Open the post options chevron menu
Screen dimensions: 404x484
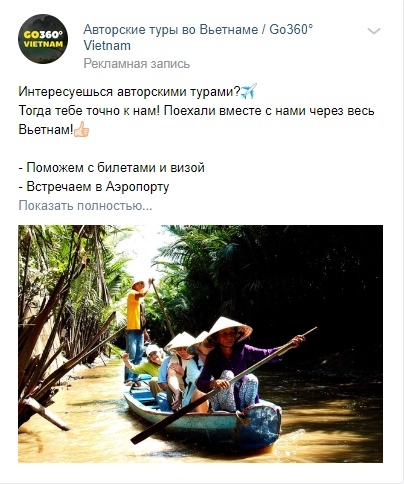(x=374, y=31)
